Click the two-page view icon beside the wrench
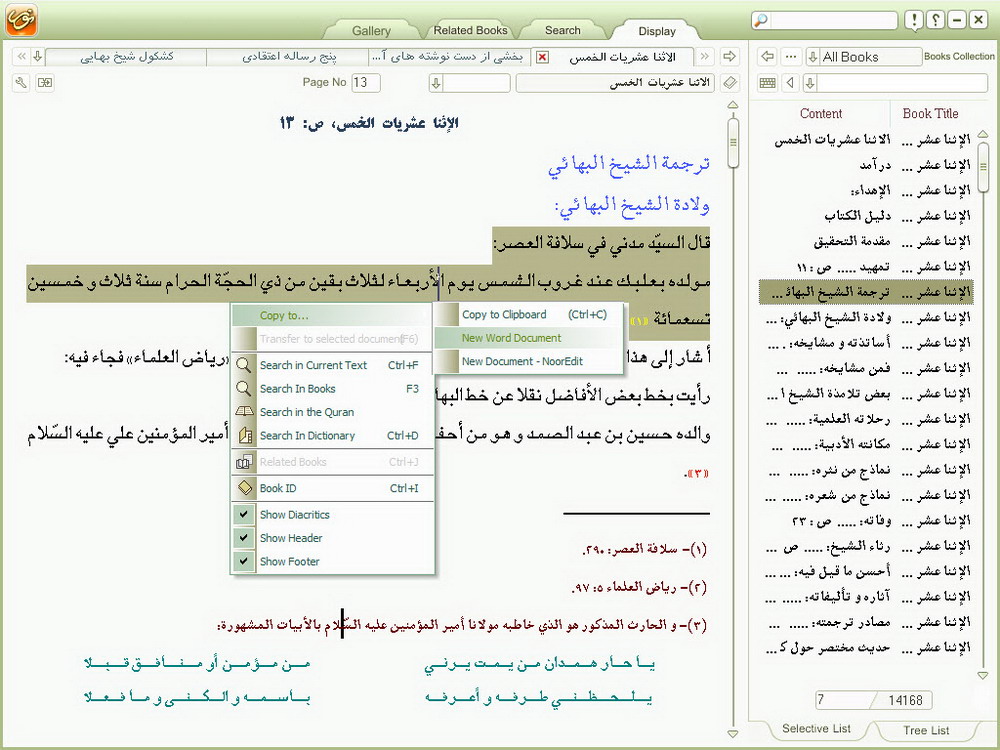 (45, 82)
